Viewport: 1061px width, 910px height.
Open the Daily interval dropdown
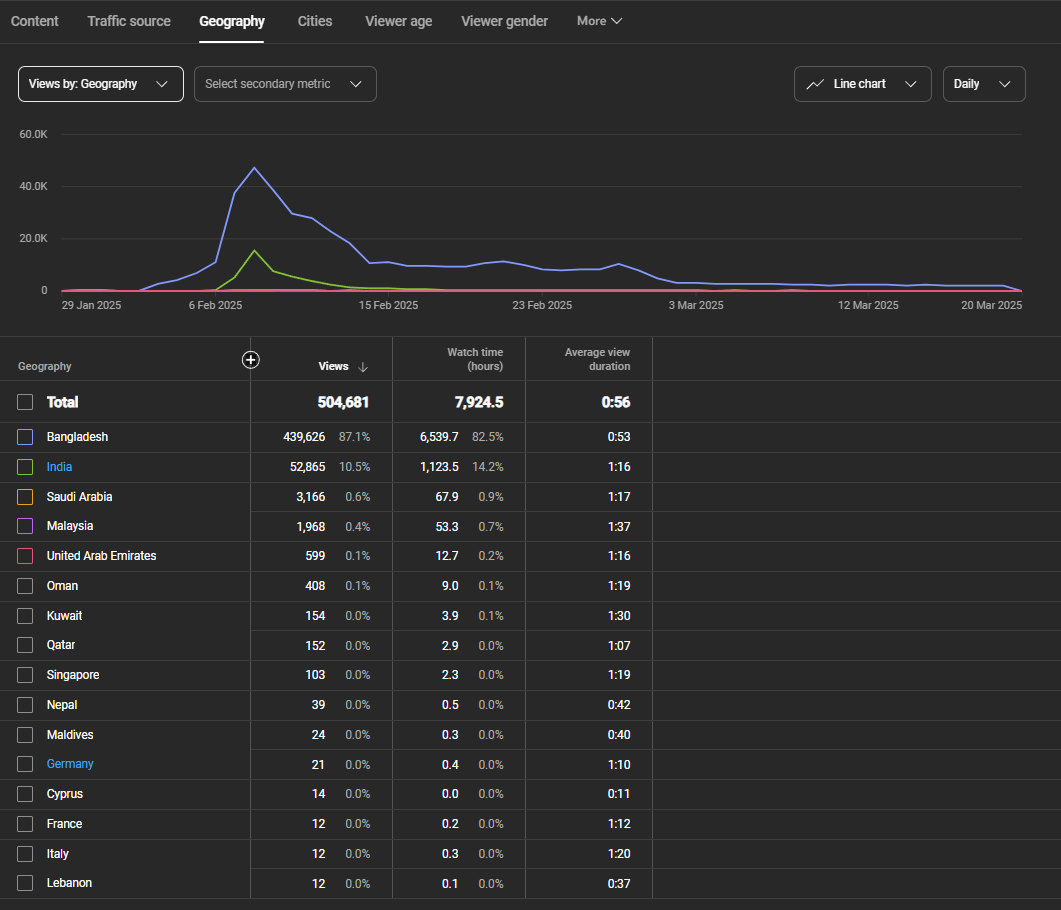pos(983,84)
